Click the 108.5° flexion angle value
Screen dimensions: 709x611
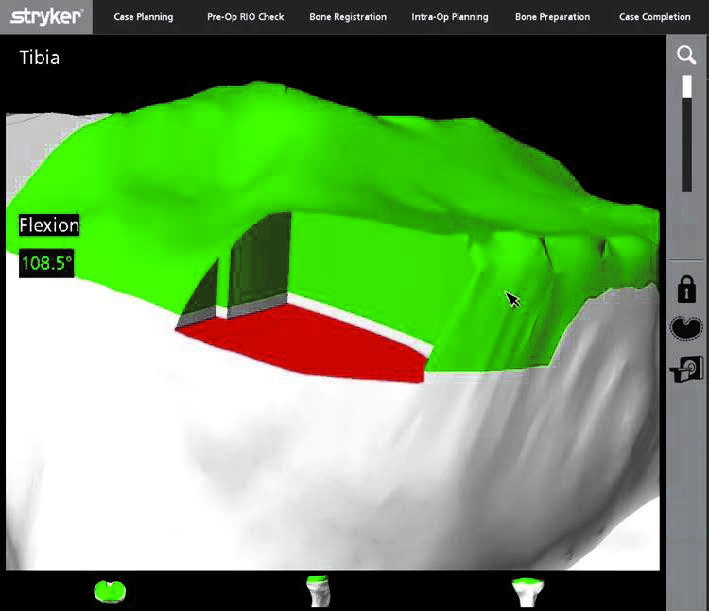46,264
